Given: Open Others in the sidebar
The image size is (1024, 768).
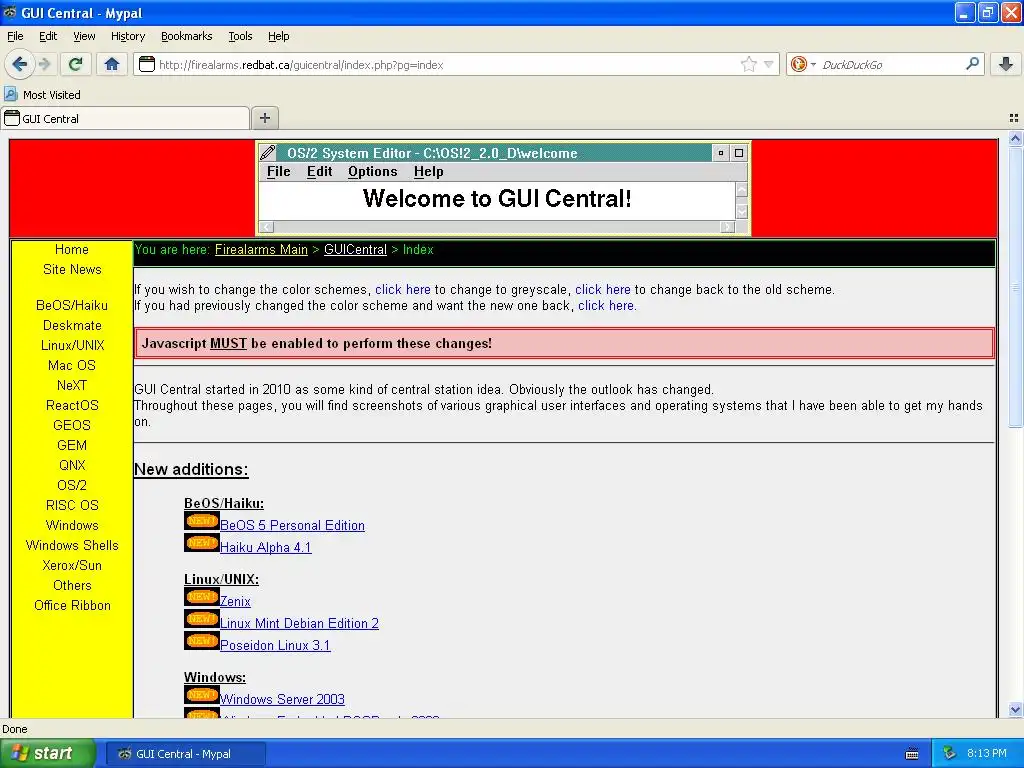Looking at the screenshot, I should (x=72, y=585).
